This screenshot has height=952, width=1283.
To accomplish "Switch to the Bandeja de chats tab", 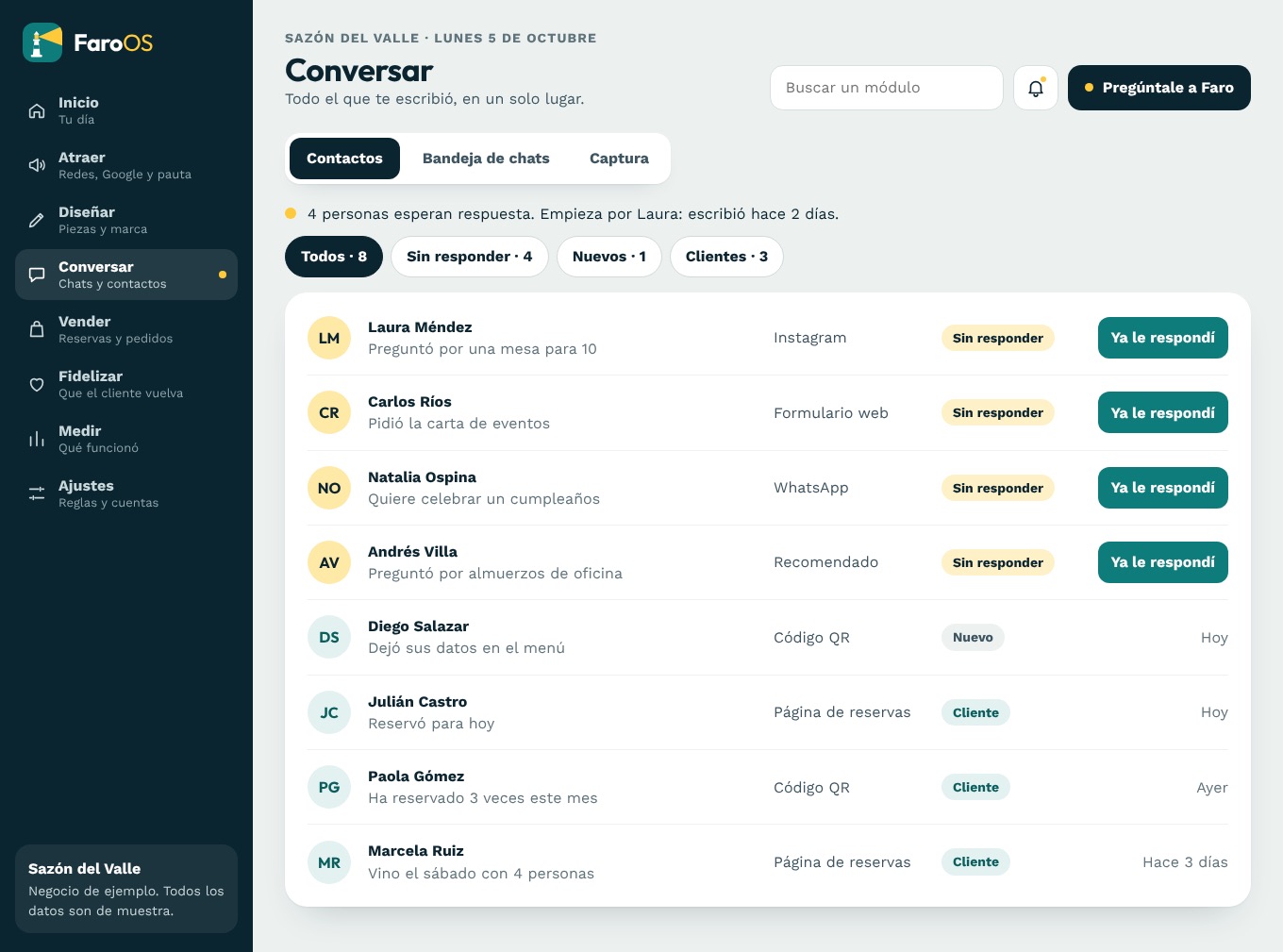I will [486, 159].
